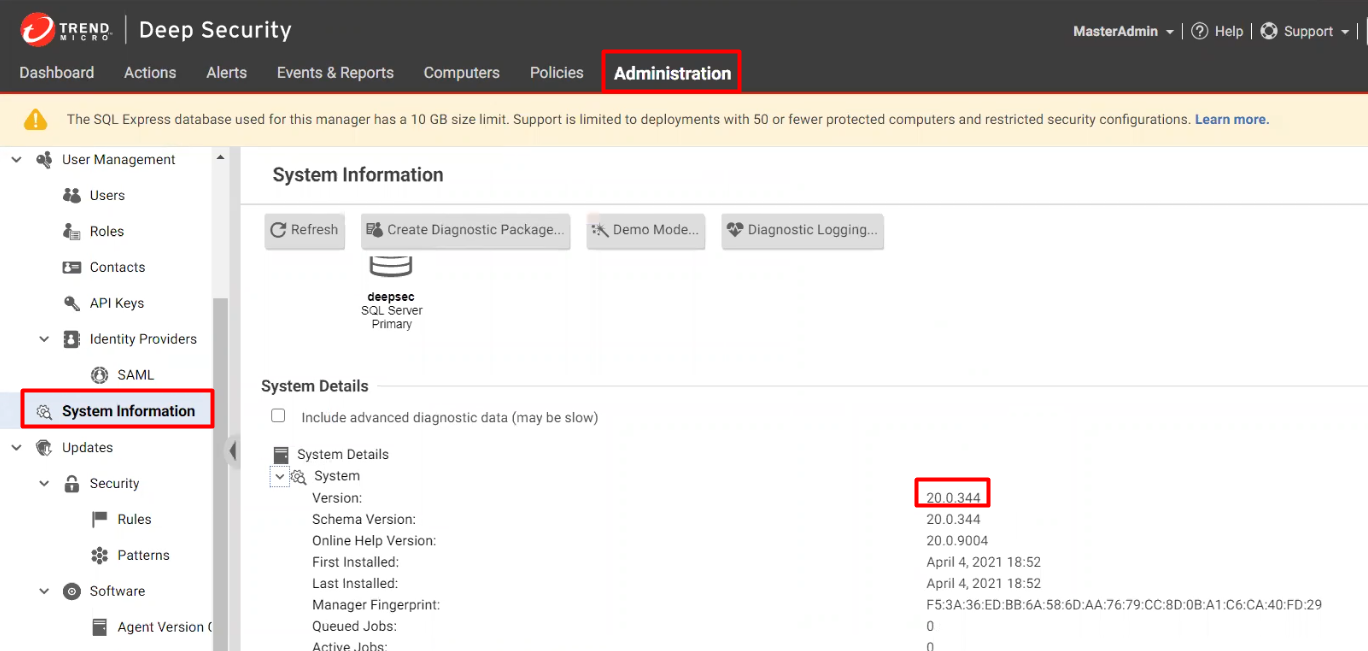Open Patterns via its icon
The height and width of the screenshot is (651, 1368).
[x=100, y=555]
